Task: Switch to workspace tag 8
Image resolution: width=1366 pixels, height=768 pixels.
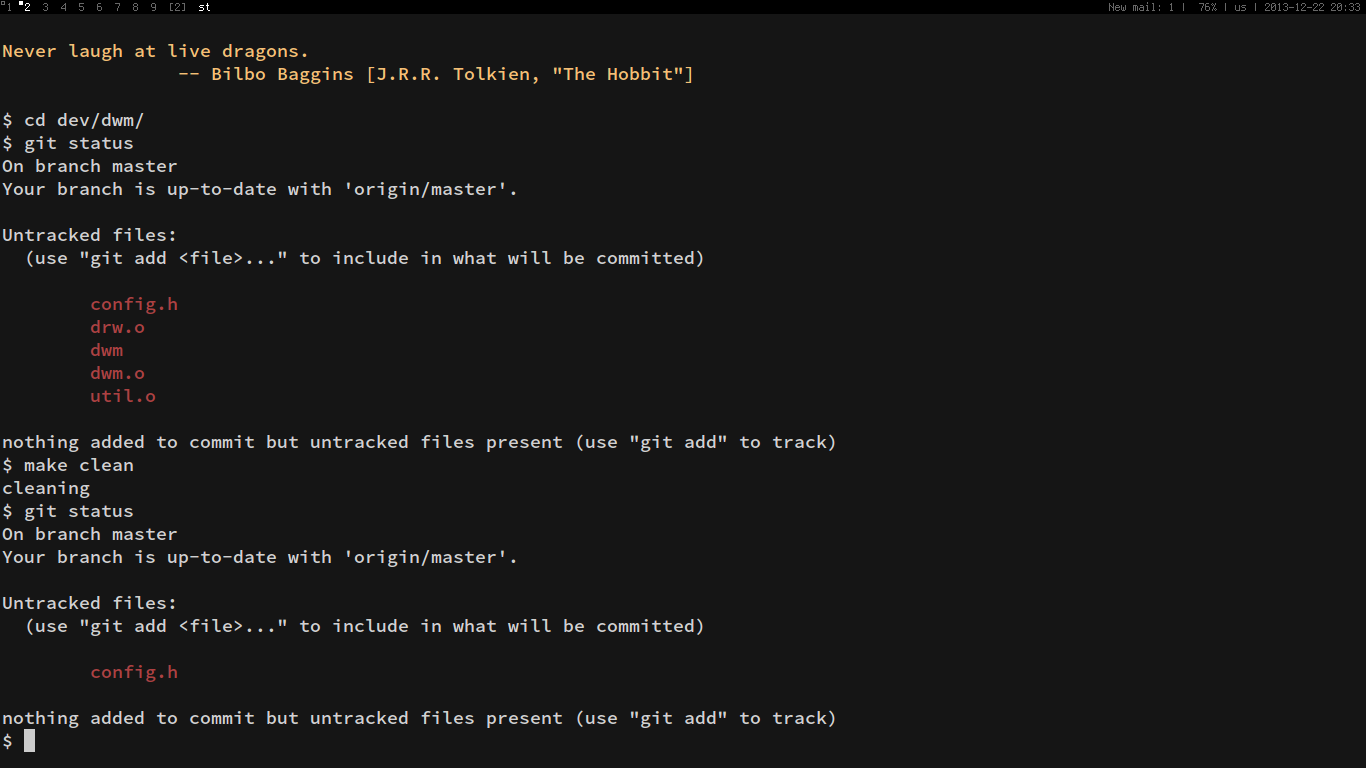Action: pos(135,7)
